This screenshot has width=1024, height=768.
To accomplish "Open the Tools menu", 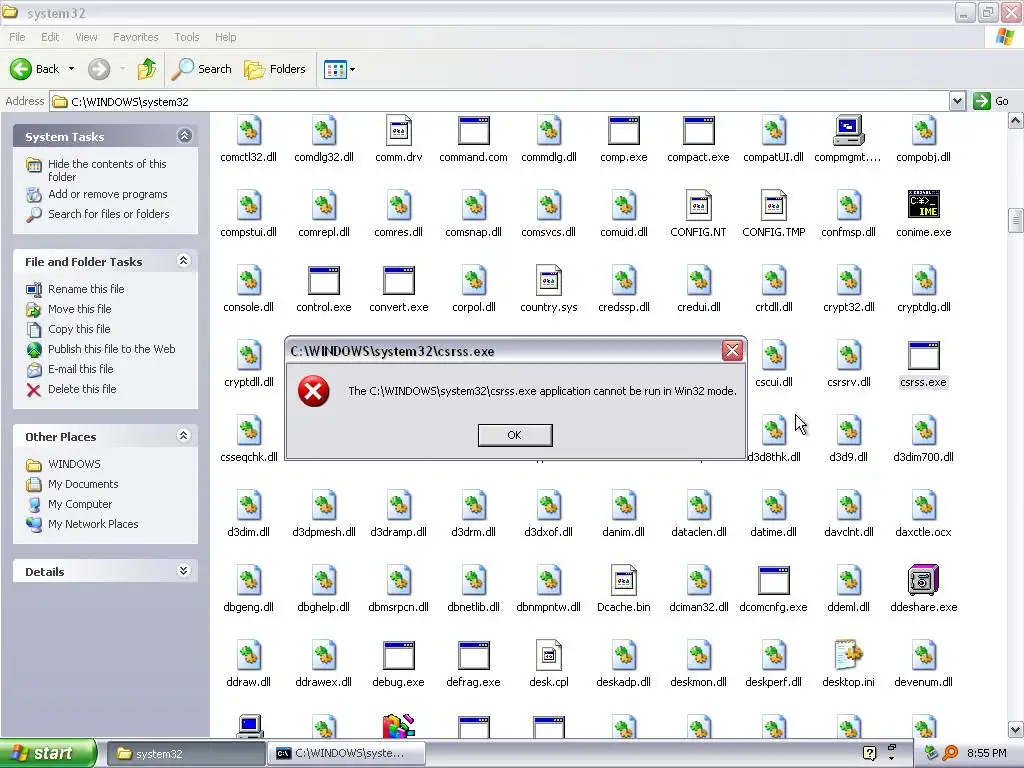I will pyautogui.click(x=187, y=37).
